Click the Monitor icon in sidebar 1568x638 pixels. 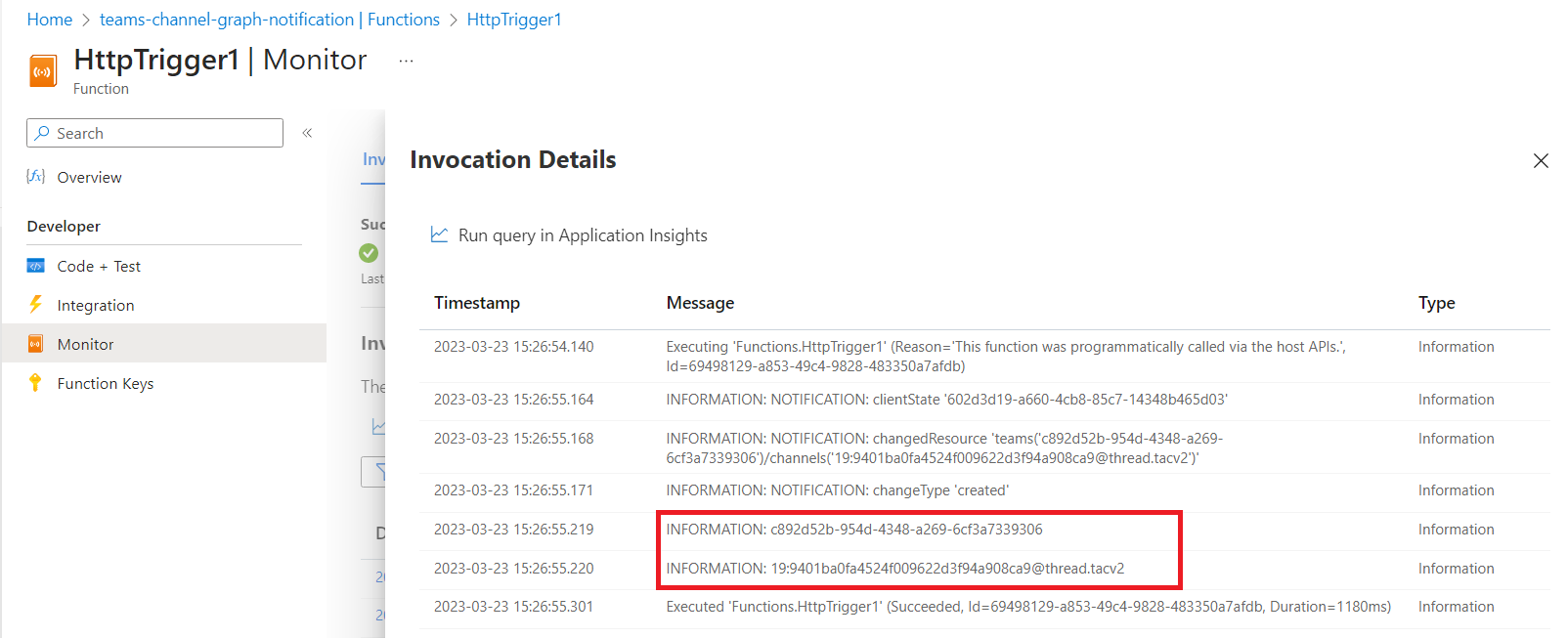(36, 344)
